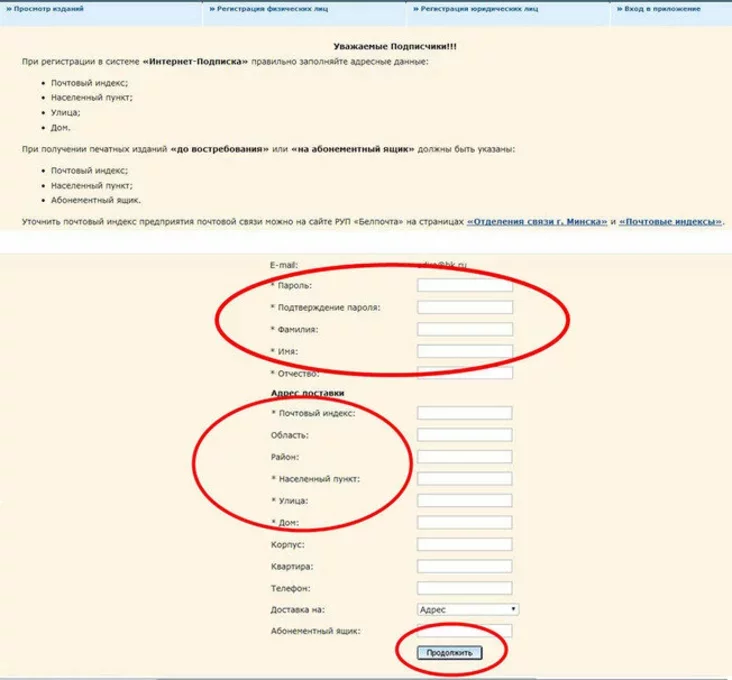Click the Фамилия text box

pos(465,330)
